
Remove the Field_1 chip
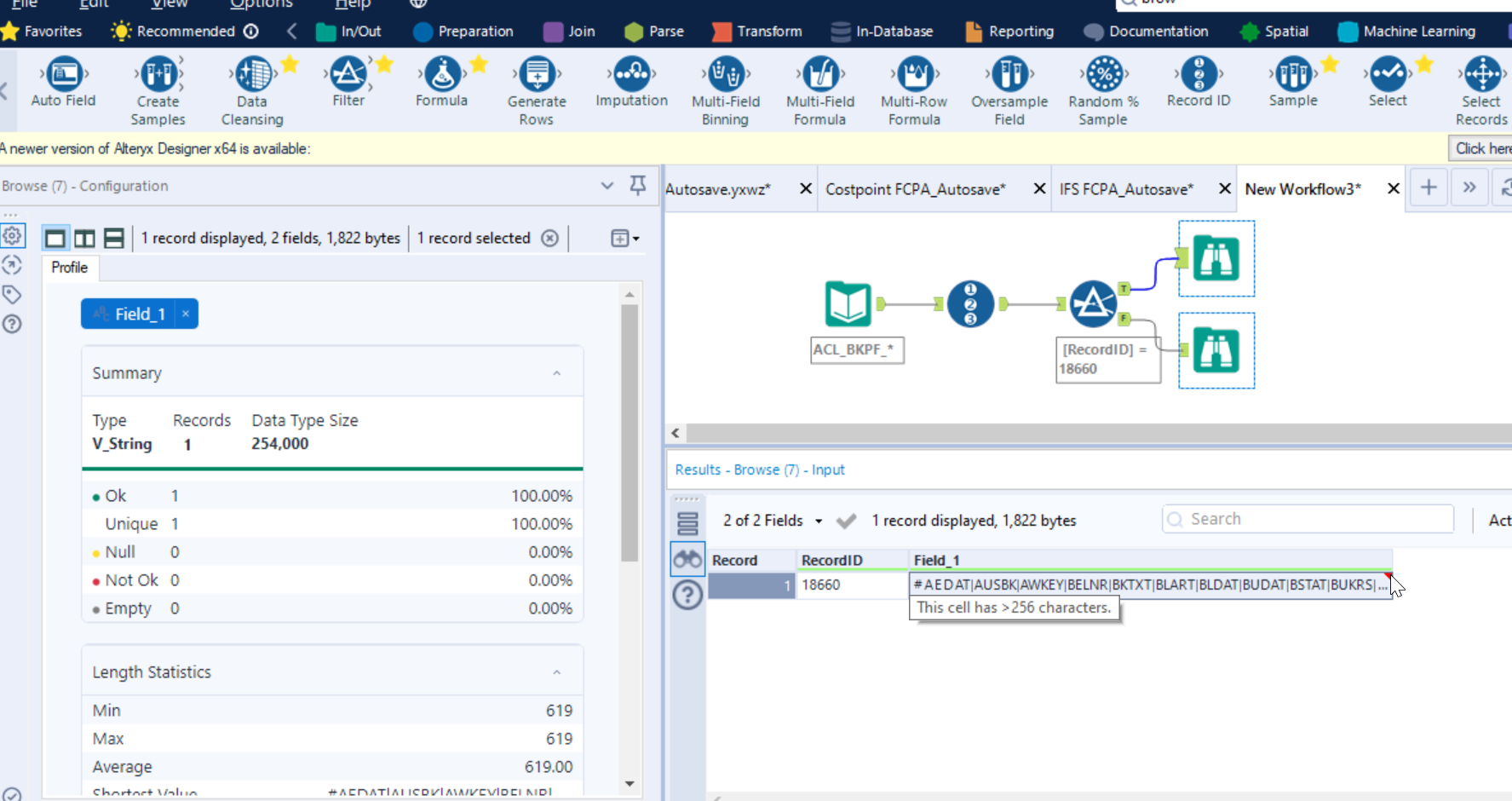tap(186, 314)
